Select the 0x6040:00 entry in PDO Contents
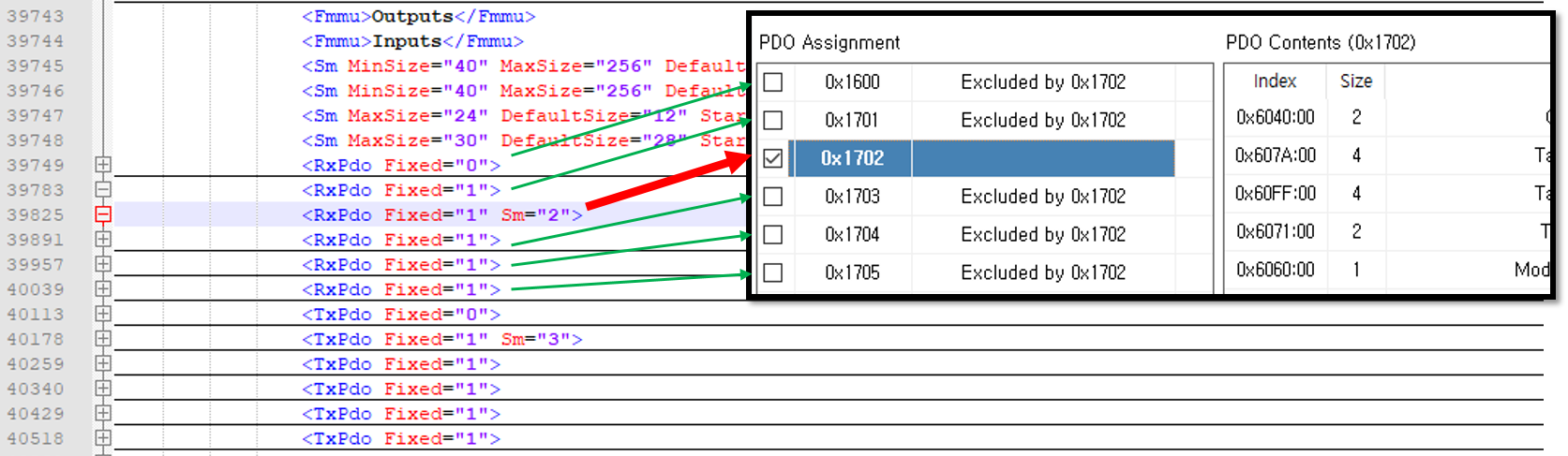This screenshot has width=1568, height=456. pyautogui.click(x=1275, y=117)
